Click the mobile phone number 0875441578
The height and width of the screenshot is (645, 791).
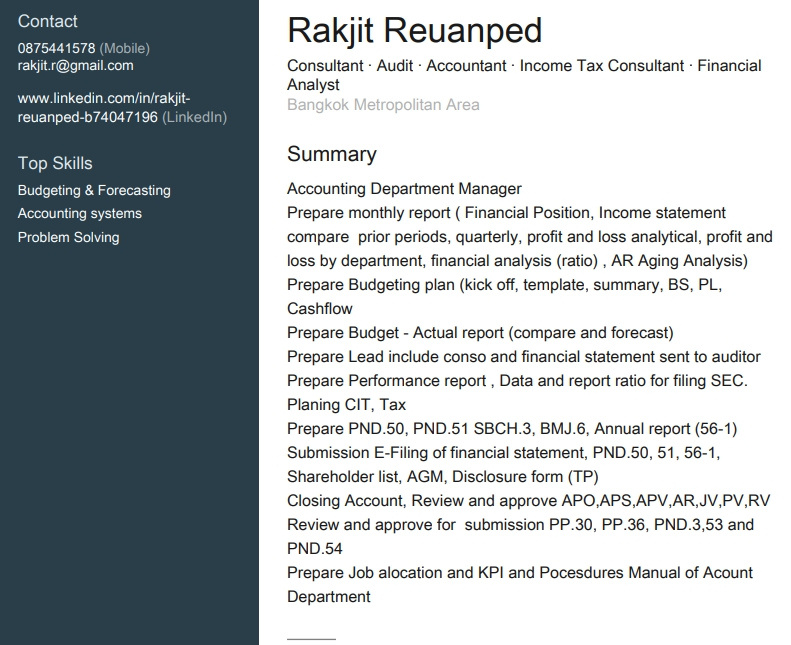pos(56,48)
